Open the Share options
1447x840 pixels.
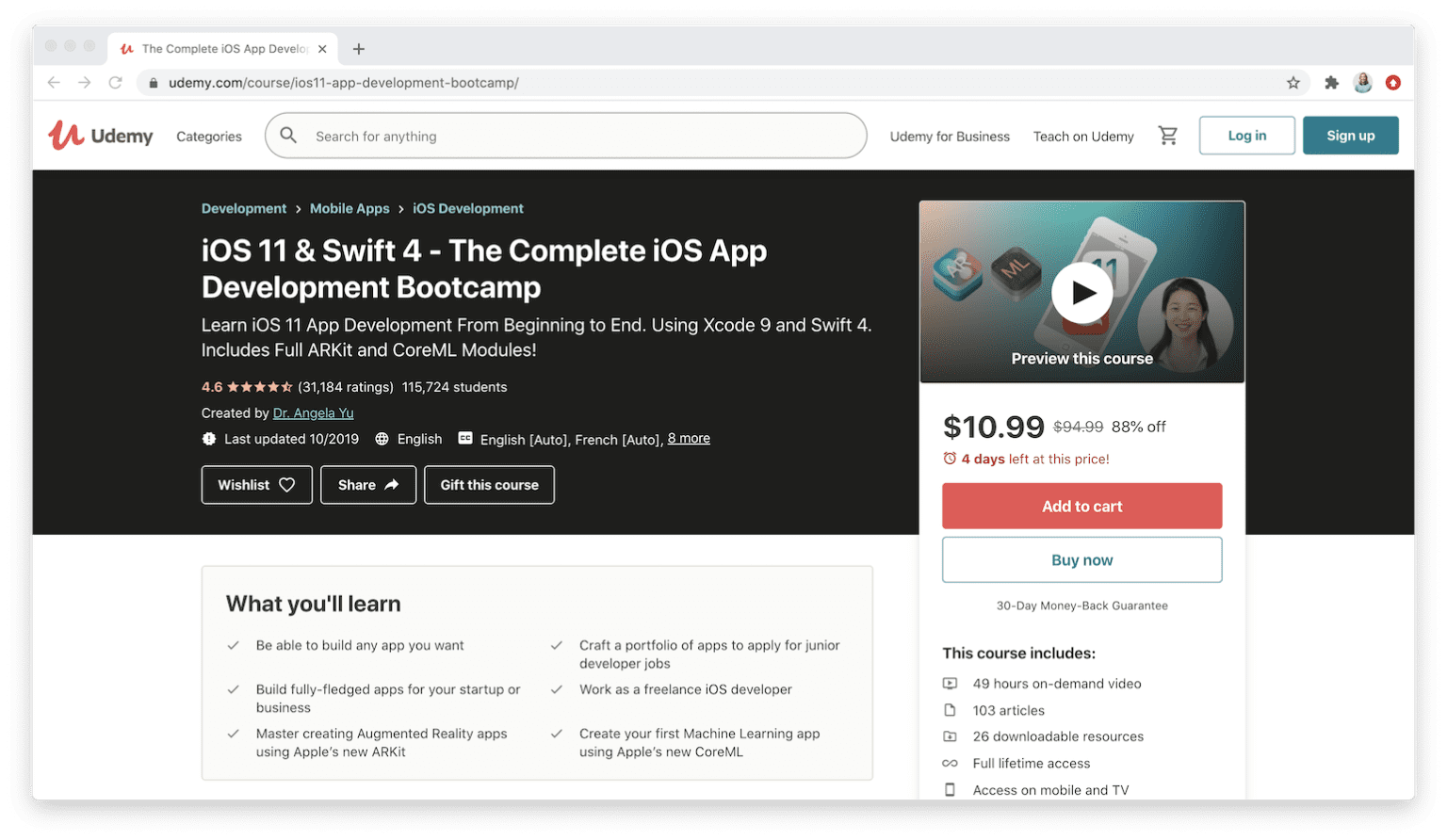pos(367,484)
